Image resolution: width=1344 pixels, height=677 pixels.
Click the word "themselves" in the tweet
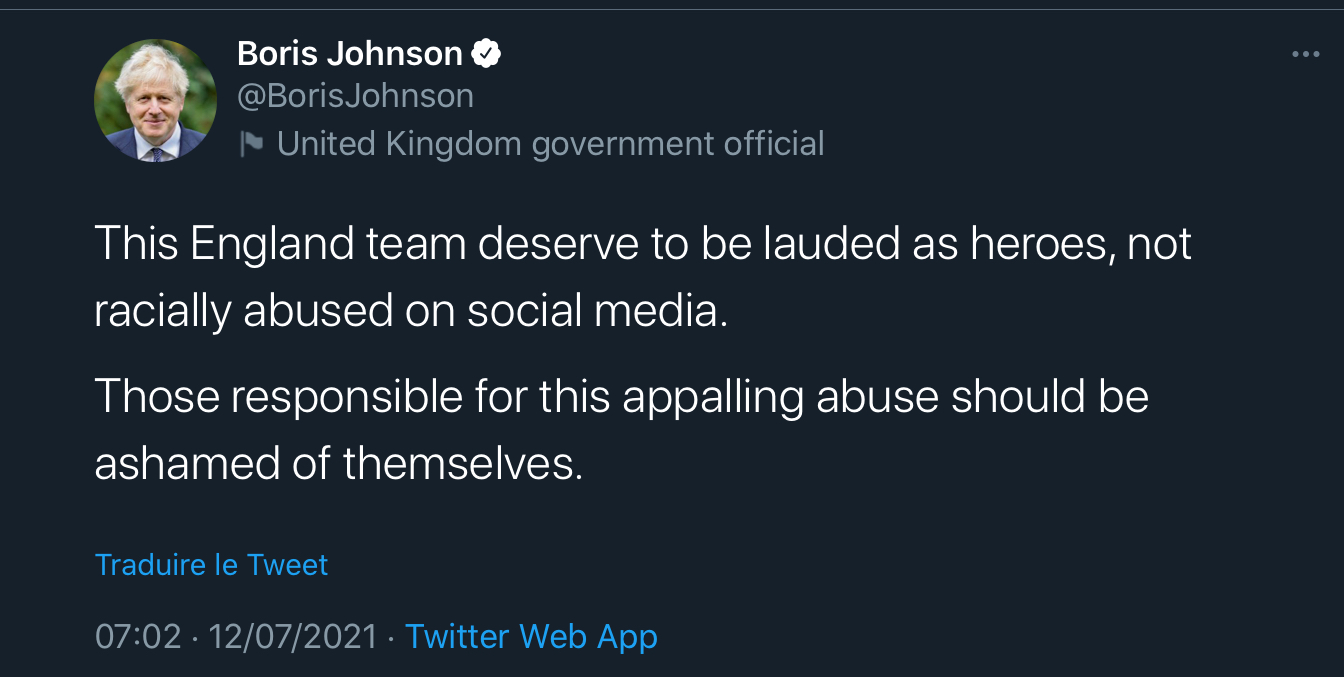tap(458, 464)
